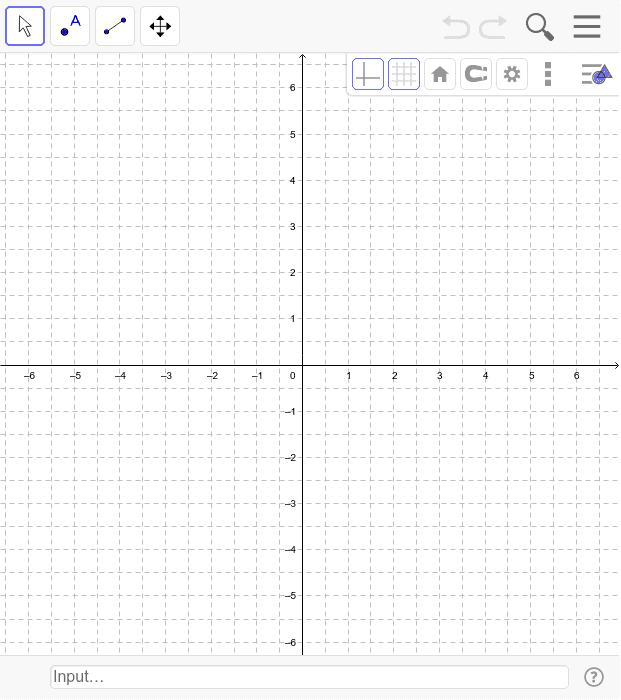The image size is (621, 700).
Task: Click y-axis label –6
Action: point(291,642)
